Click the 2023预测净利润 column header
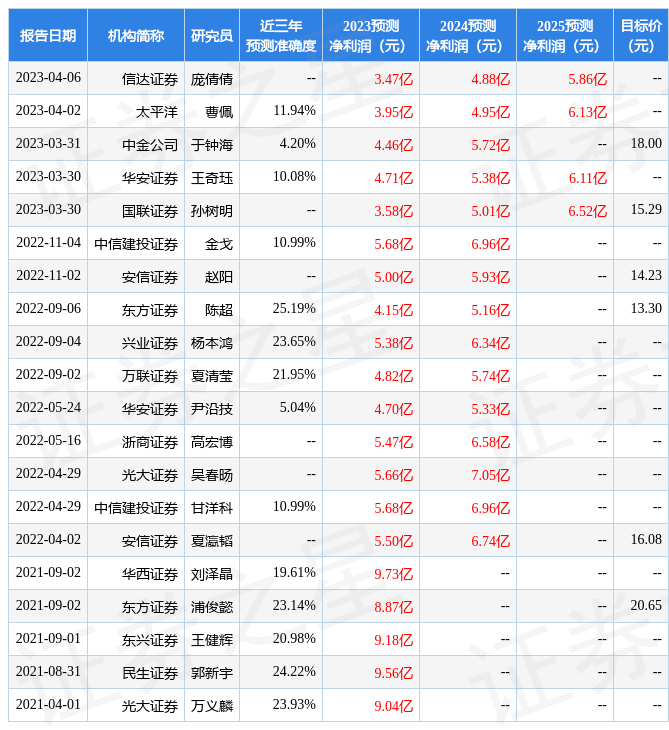Image resolution: width=669 pixels, height=730 pixels. click(x=370, y=35)
